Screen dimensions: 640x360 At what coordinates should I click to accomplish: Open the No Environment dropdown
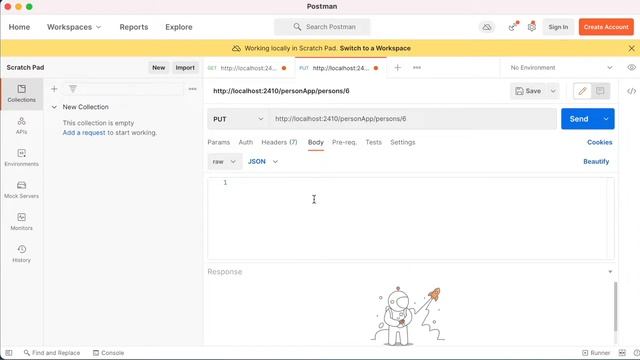click(561, 68)
